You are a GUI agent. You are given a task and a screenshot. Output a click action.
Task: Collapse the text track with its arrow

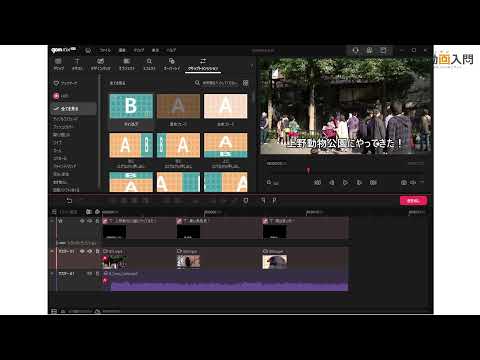coord(52,221)
